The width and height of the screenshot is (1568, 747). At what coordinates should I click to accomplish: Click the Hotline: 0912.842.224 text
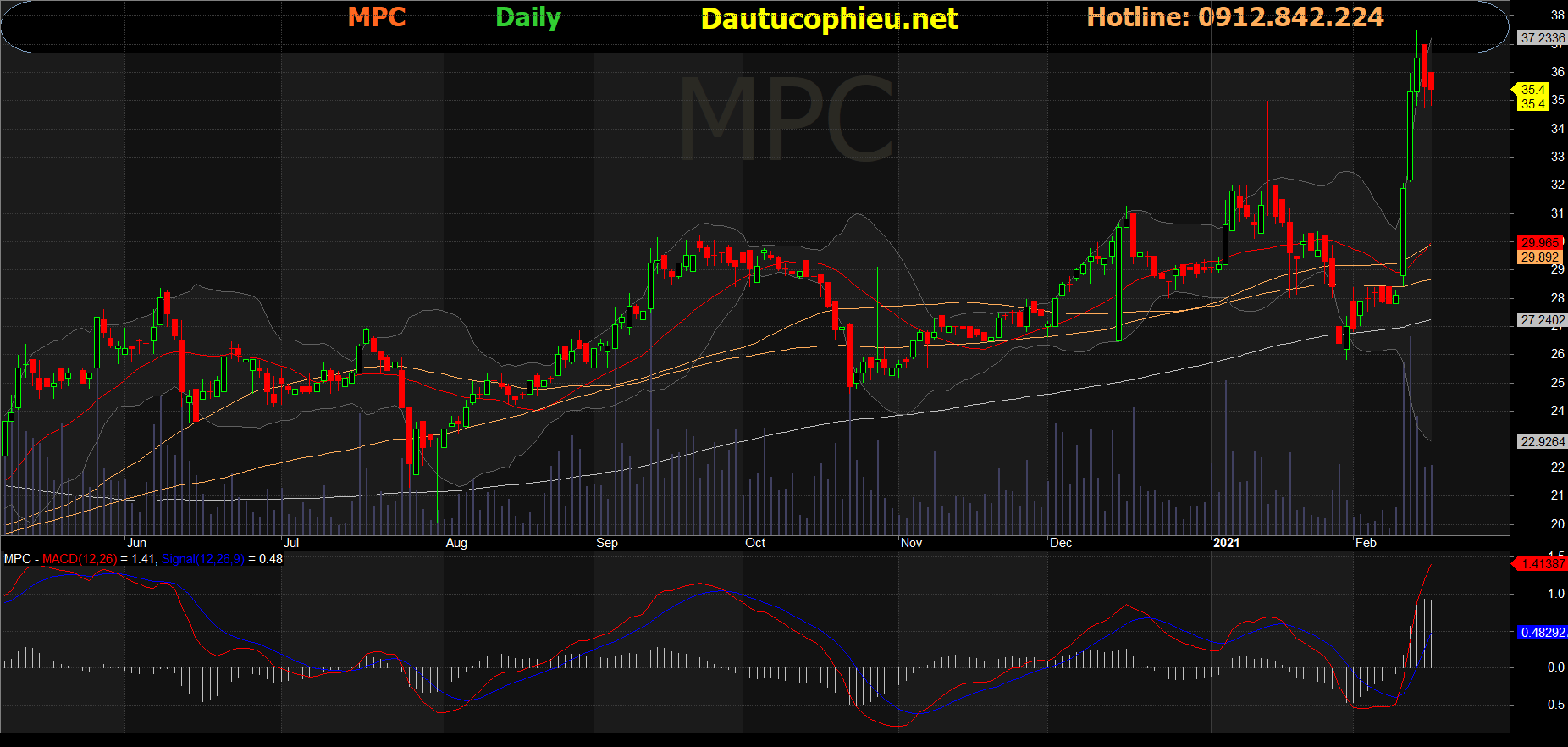(x=1235, y=17)
